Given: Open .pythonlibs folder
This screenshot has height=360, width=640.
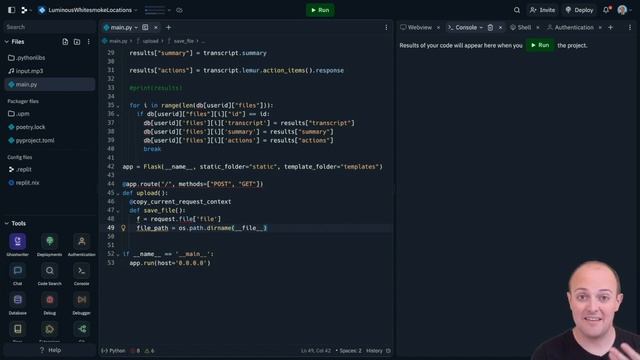Looking at the screenshot, I should (x=50, y=58).
